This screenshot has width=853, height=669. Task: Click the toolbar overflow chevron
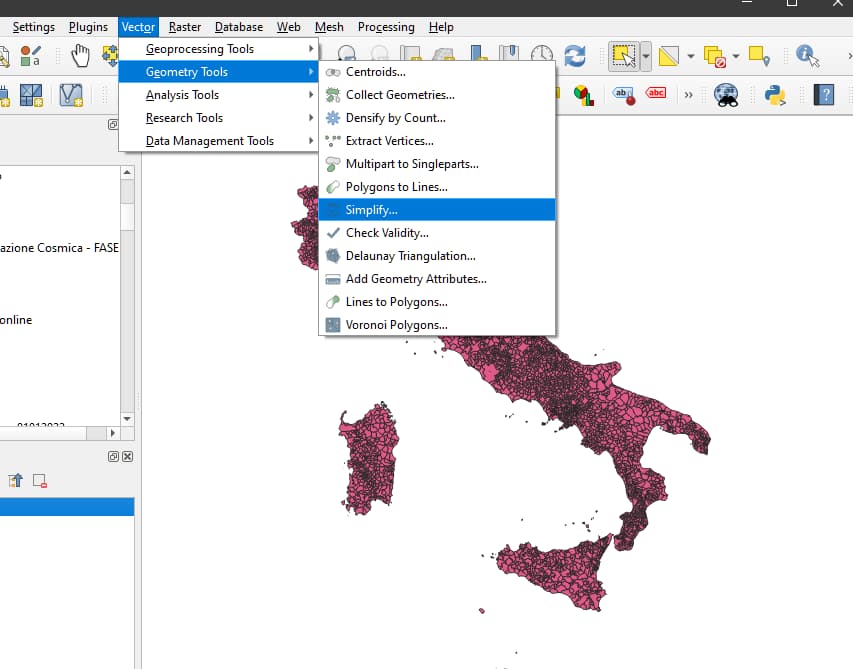point(687,93)
